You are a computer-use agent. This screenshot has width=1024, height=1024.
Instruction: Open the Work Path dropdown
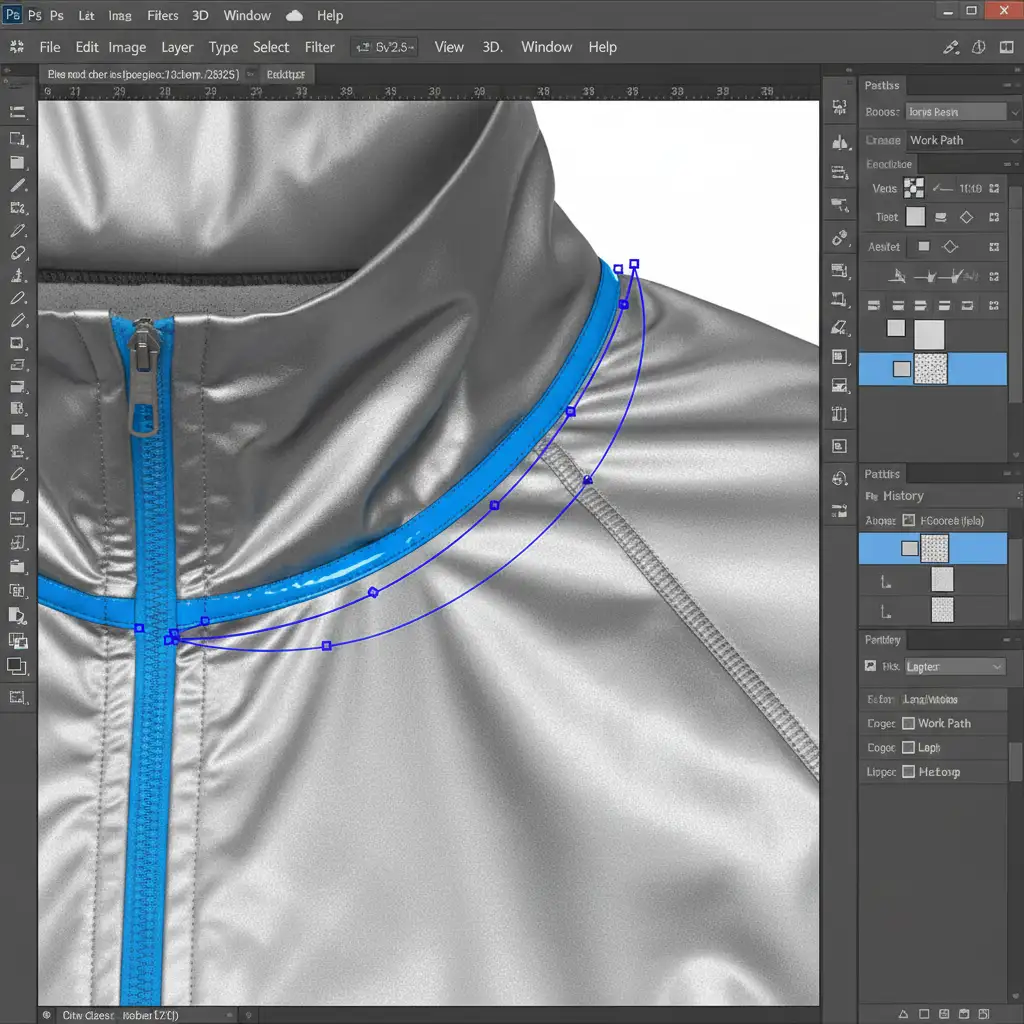[x=962, y=140]
